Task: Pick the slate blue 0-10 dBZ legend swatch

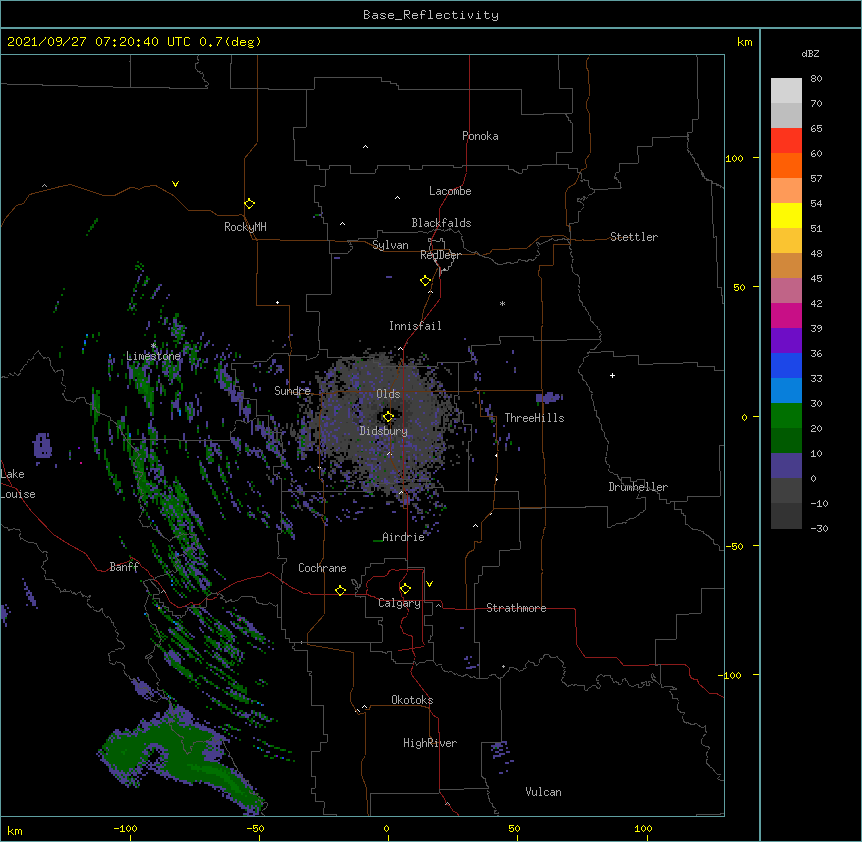Action: (x=786, y=466)
